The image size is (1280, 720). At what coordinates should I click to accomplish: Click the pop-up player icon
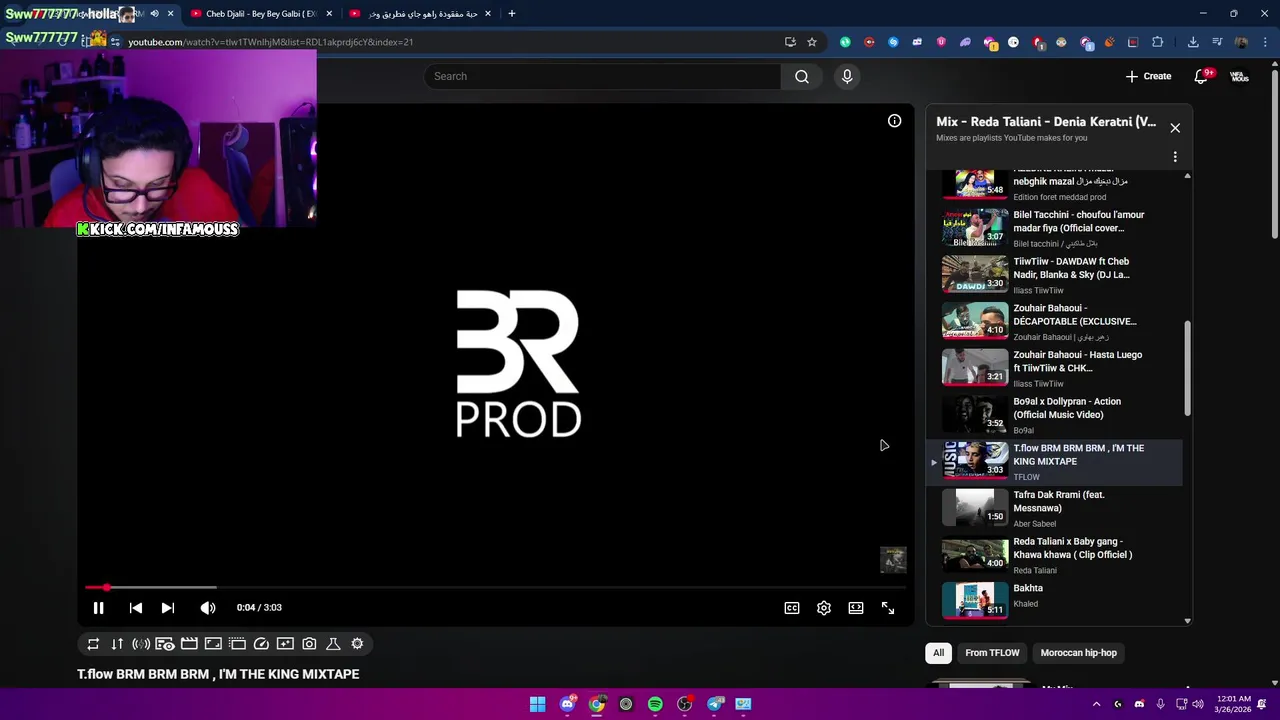(x=237, y=644)
